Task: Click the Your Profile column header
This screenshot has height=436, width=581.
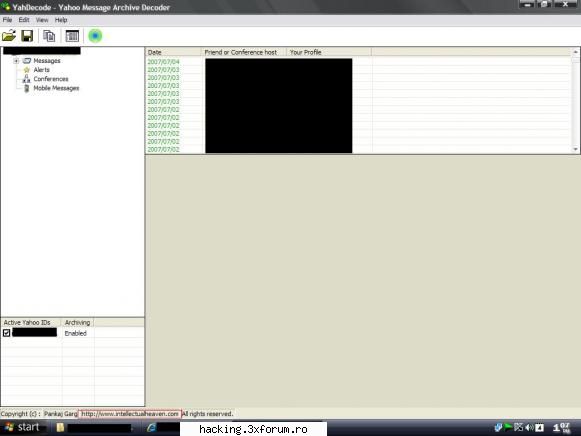Action: (329, 52)
